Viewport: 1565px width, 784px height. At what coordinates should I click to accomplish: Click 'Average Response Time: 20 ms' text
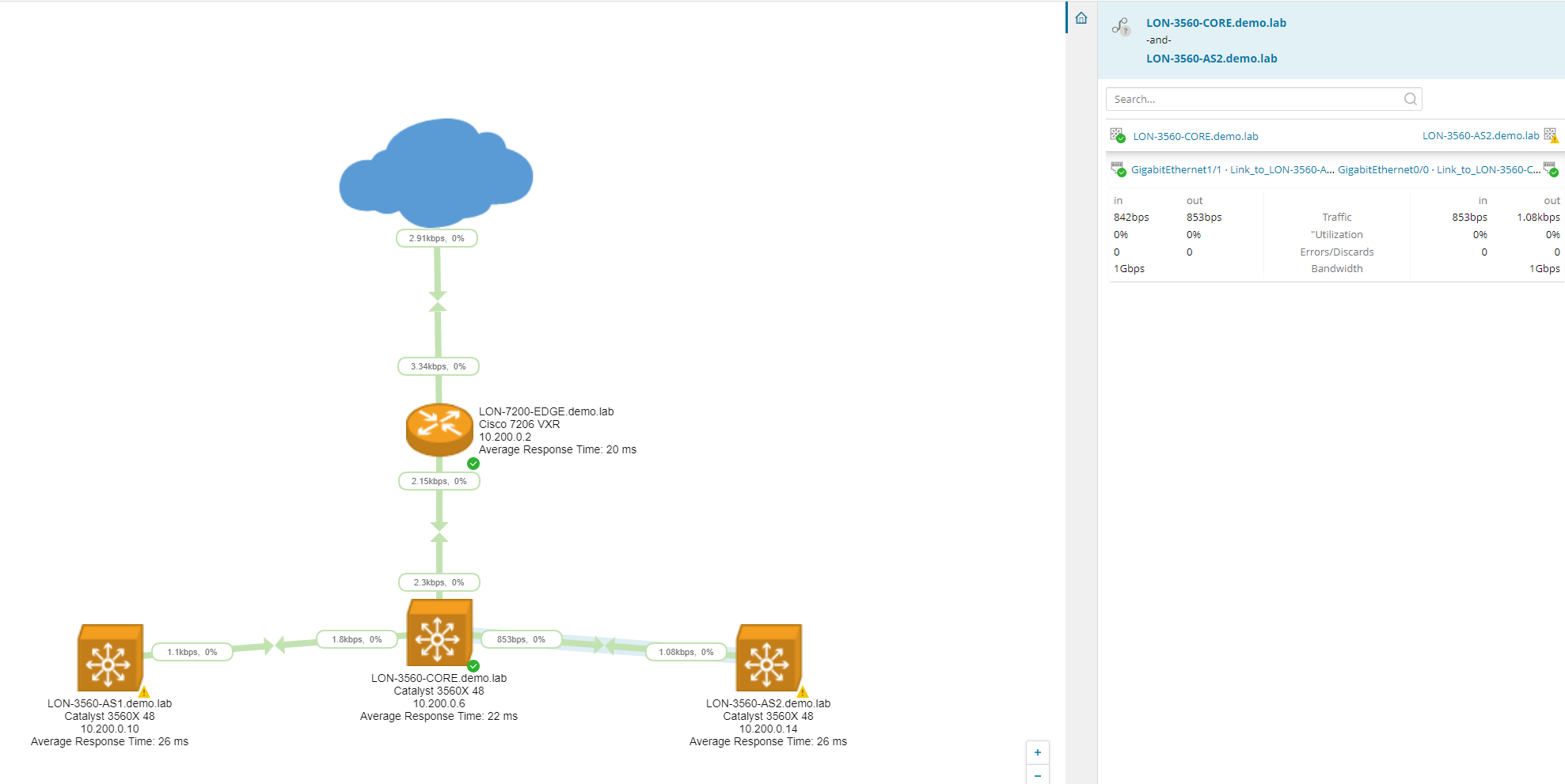(557, 449)
